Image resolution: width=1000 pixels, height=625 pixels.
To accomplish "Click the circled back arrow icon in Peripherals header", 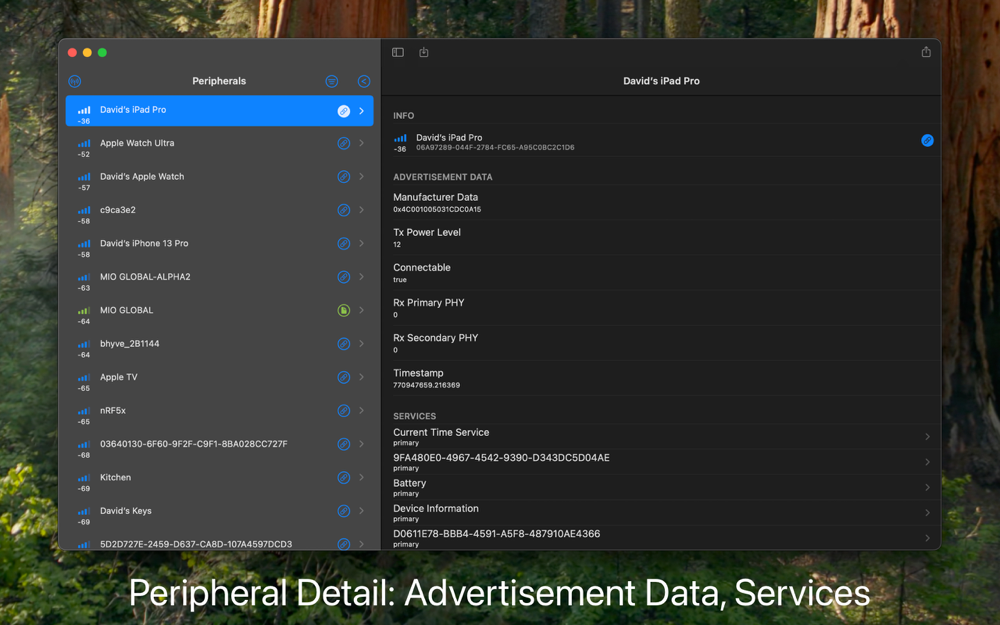I will [x=364, y=81].
